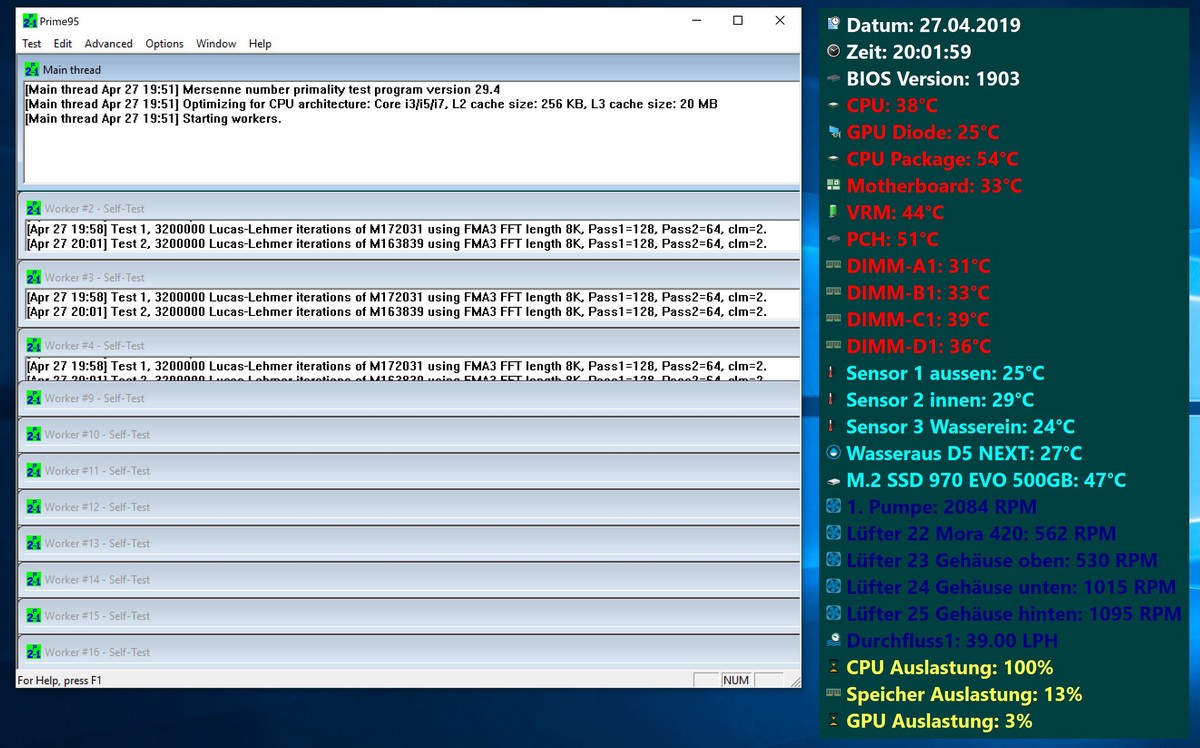Image resolution: width=1200 pixels, height=748 pixels.
Task: Click the Worker #12 Self-Test window icon
Action: pos(35,507)
